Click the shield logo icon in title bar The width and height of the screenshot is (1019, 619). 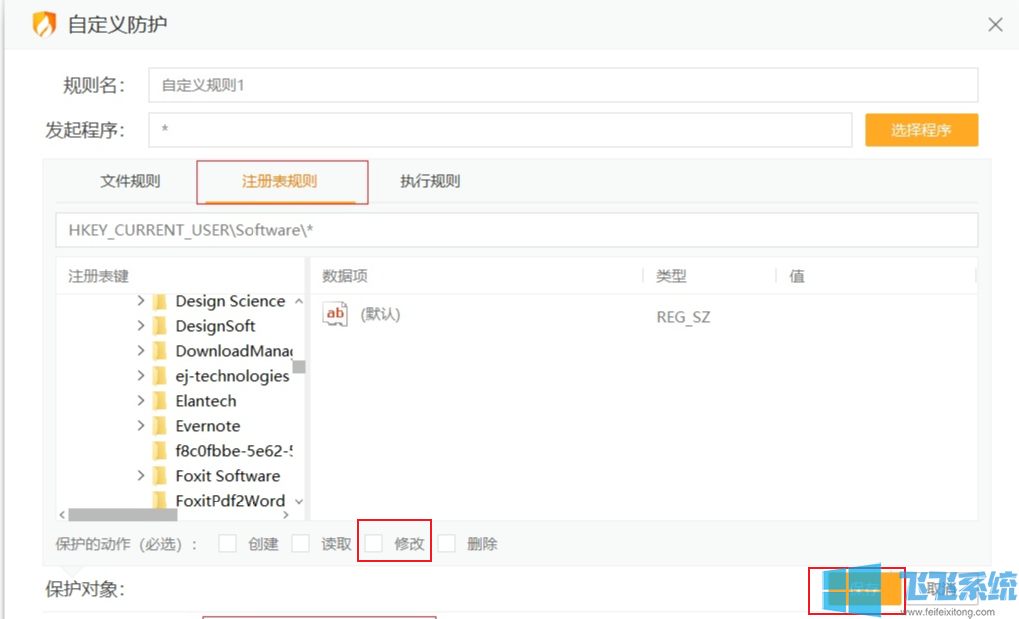click(44, 23)
